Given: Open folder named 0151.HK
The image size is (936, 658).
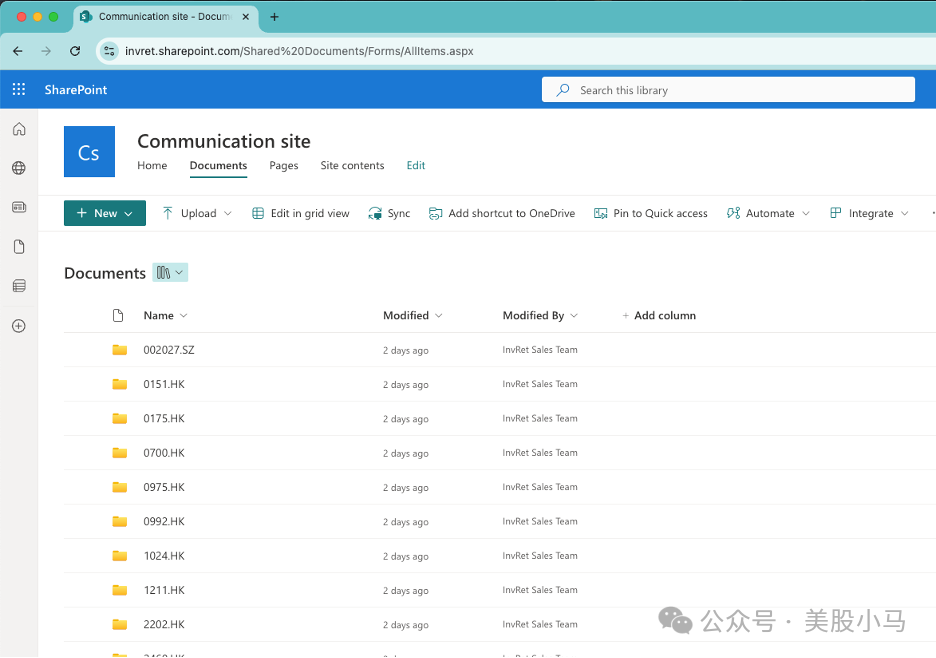Looking at the screenshot, I should point(164,384).
